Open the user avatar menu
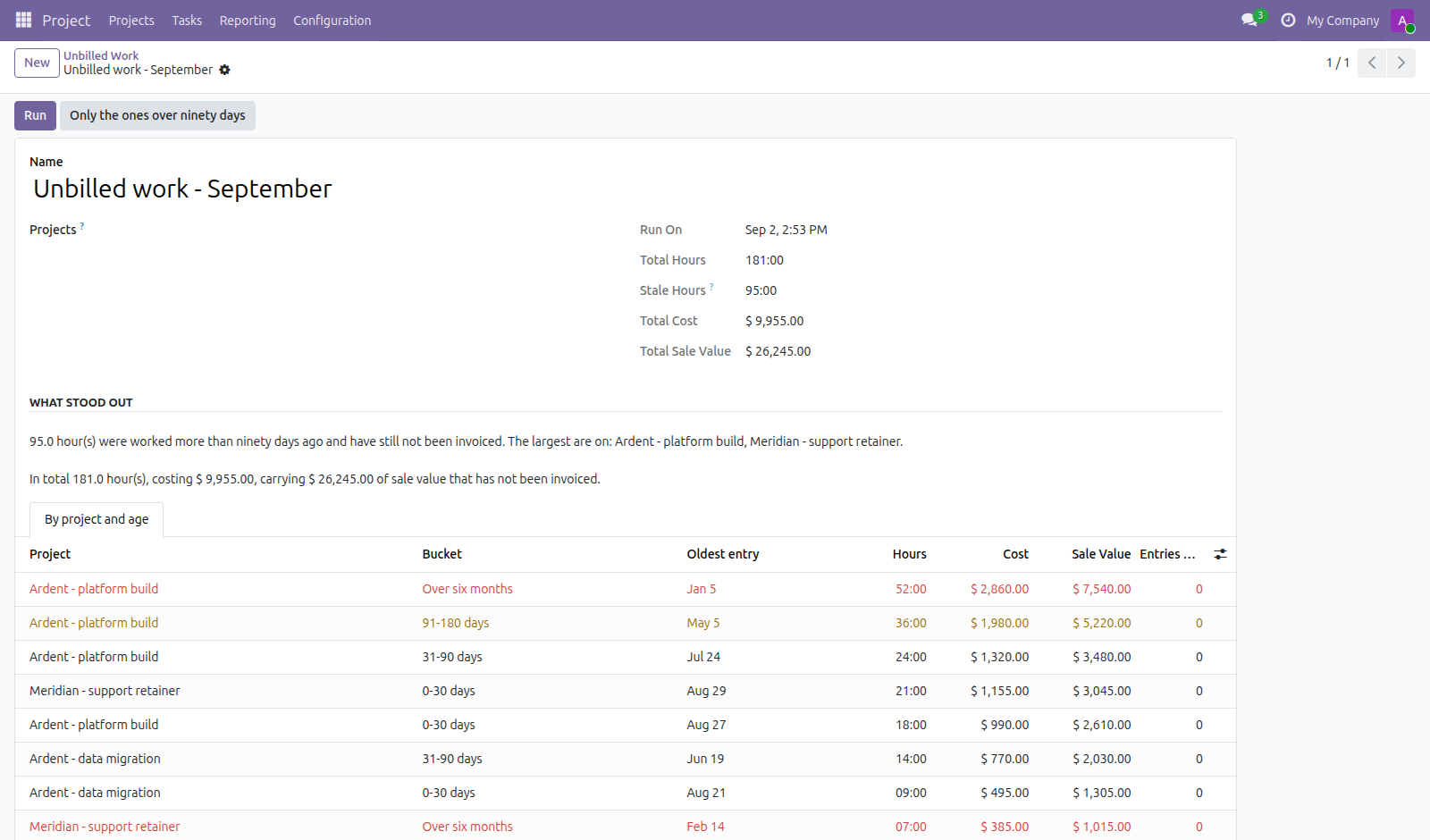This screenshot has height=840, width=1430. coord(1402,20)
